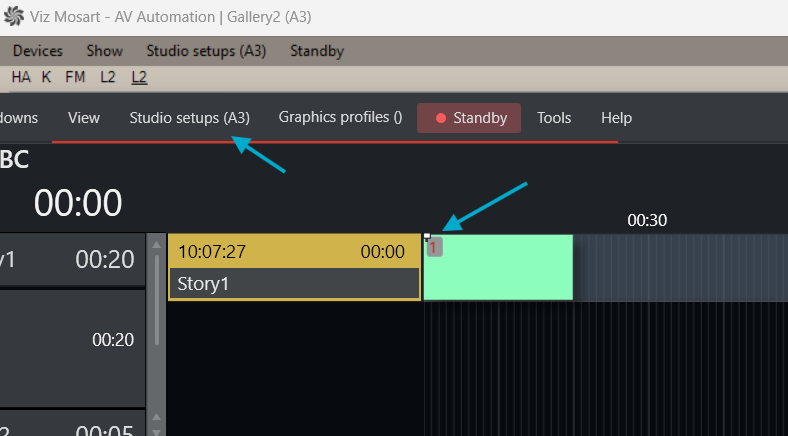Open Studio setups (A3) in top menu bar

coord(206,51)
